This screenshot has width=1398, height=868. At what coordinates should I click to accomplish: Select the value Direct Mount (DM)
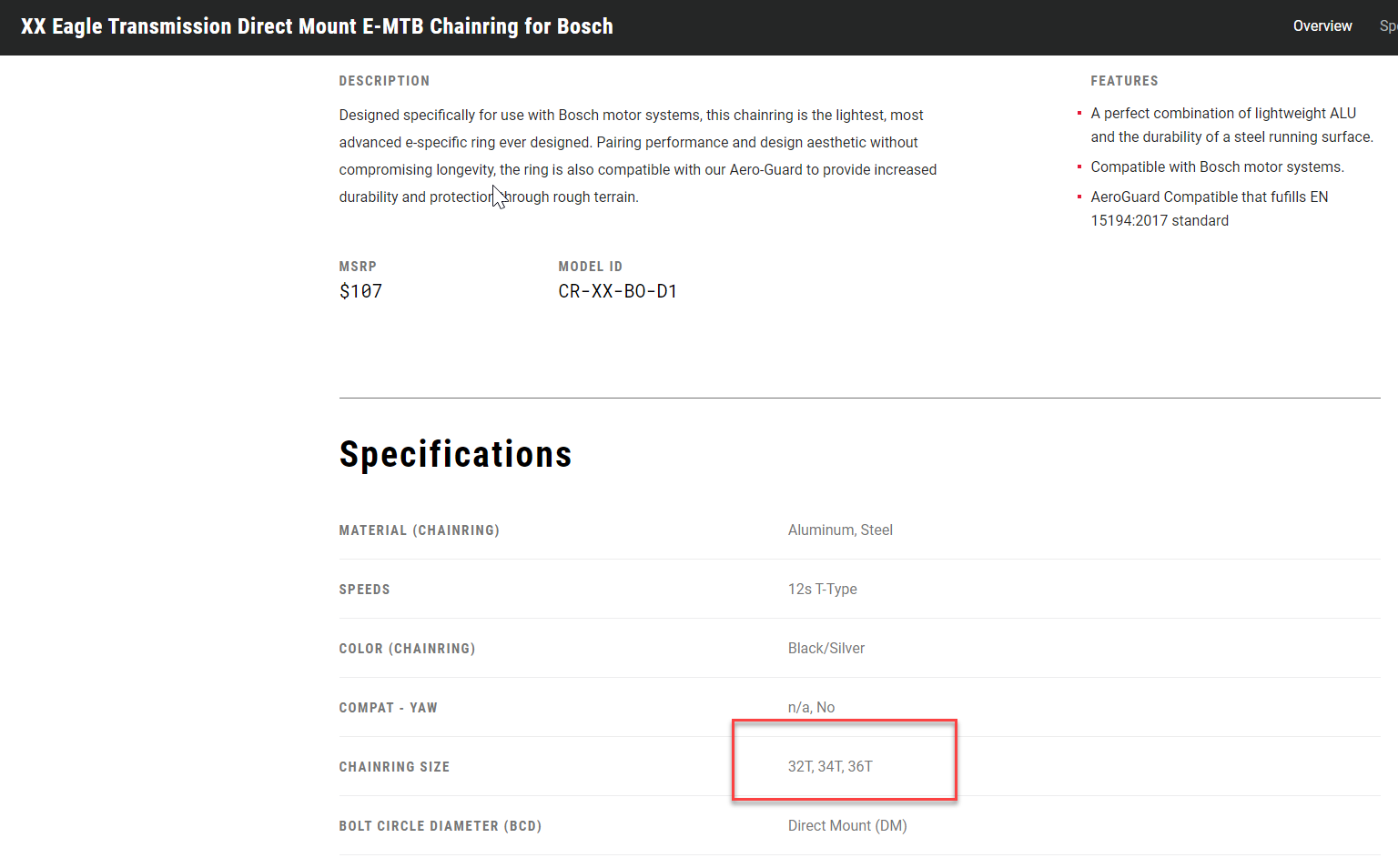point(847,825)
